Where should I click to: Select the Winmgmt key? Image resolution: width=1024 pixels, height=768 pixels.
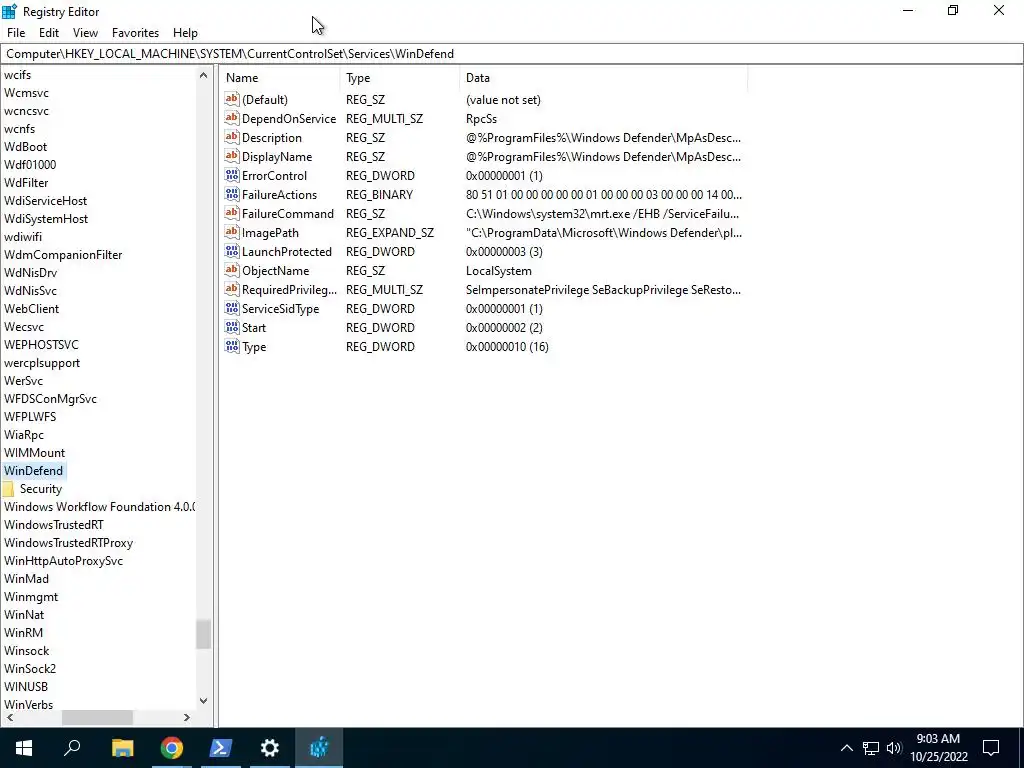(31, 597)
